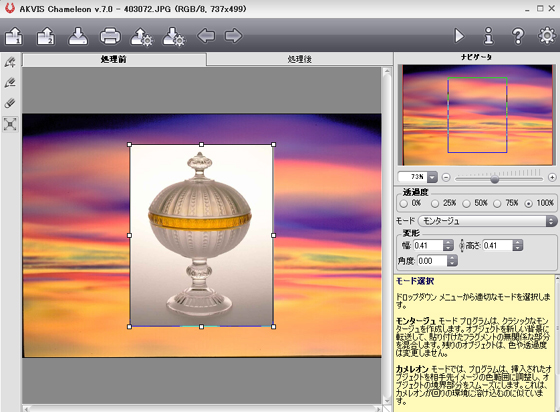Toggle the width-height proportion link icon
Viewport: 560px width, 412px height.
point(461,245)
